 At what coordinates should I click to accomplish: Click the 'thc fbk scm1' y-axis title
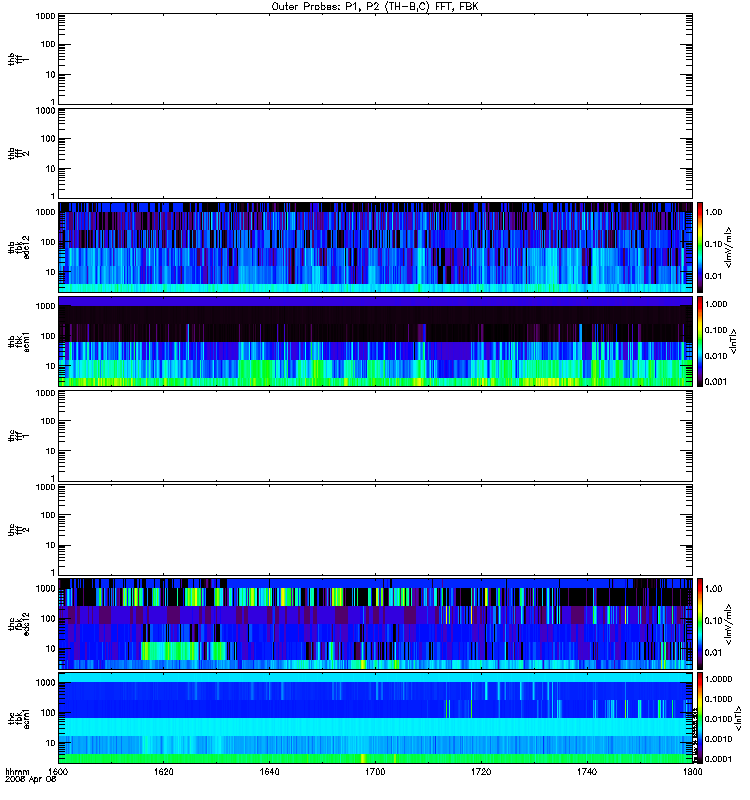pos(19,718)
